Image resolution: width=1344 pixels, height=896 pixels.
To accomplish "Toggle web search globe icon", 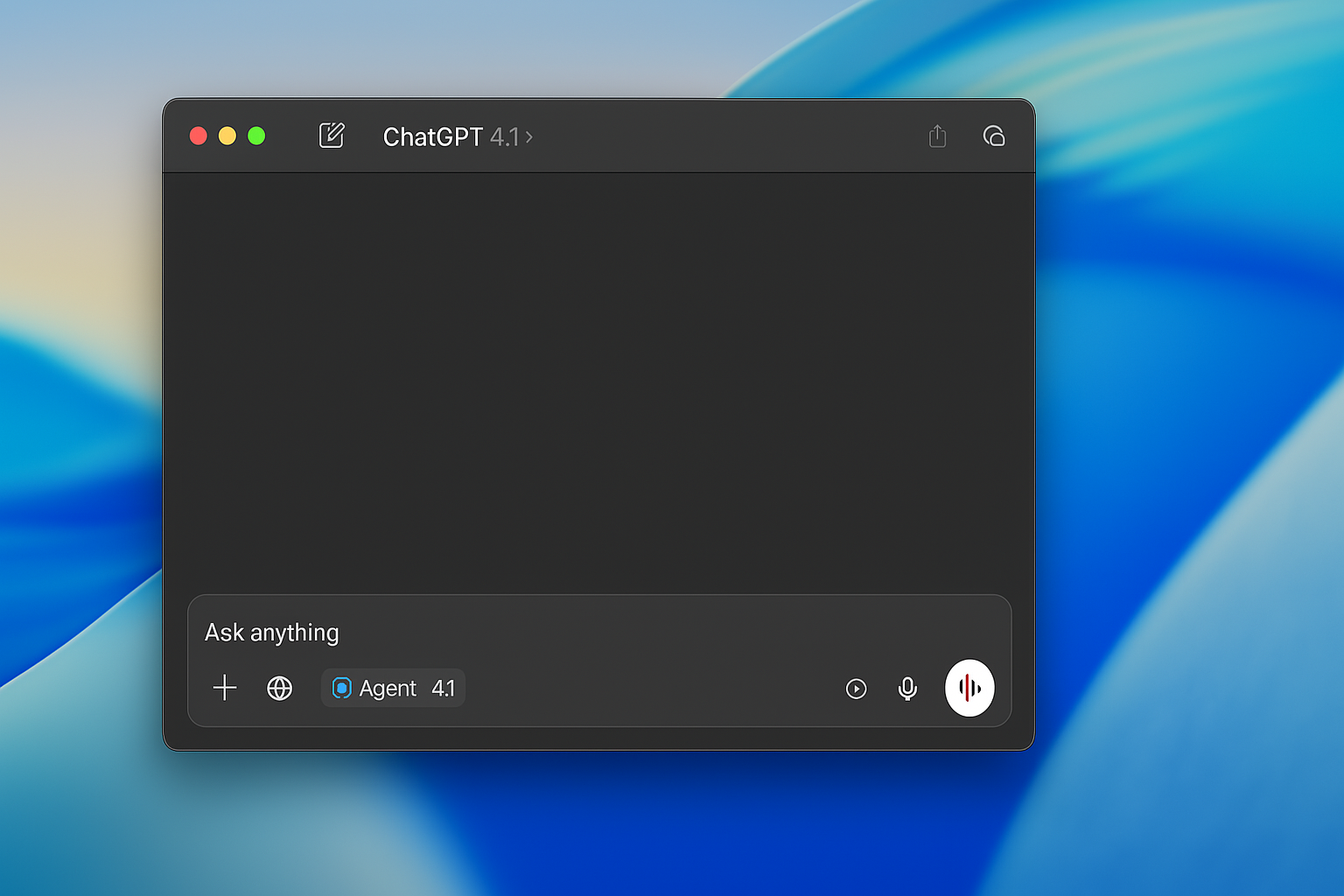I will [x=280, y=689].
